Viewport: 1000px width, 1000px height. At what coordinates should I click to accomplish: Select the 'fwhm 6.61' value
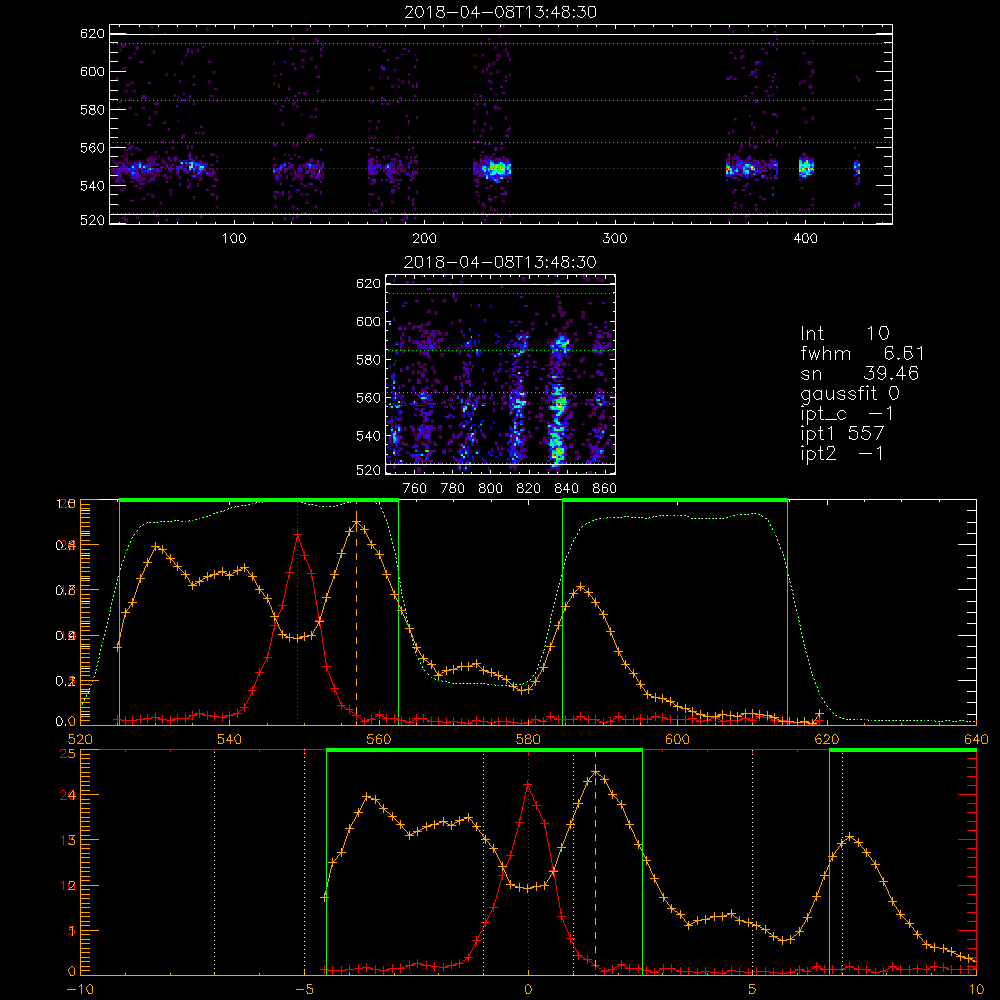coord(862,353)
